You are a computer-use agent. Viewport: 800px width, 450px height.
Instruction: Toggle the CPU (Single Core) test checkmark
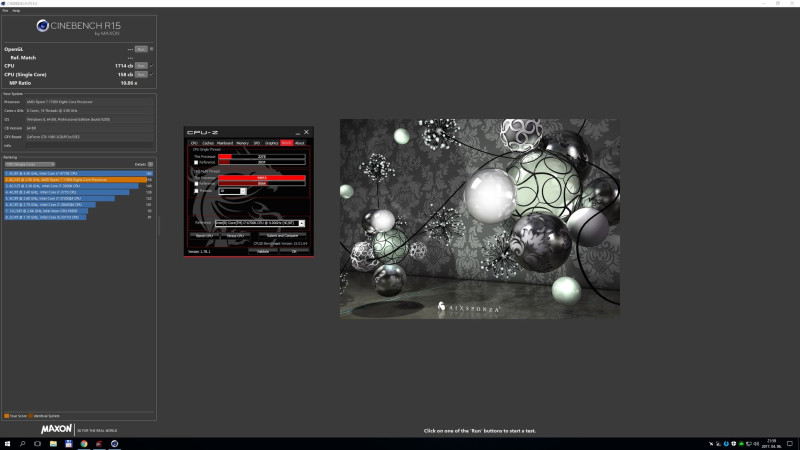click(152, 74)
